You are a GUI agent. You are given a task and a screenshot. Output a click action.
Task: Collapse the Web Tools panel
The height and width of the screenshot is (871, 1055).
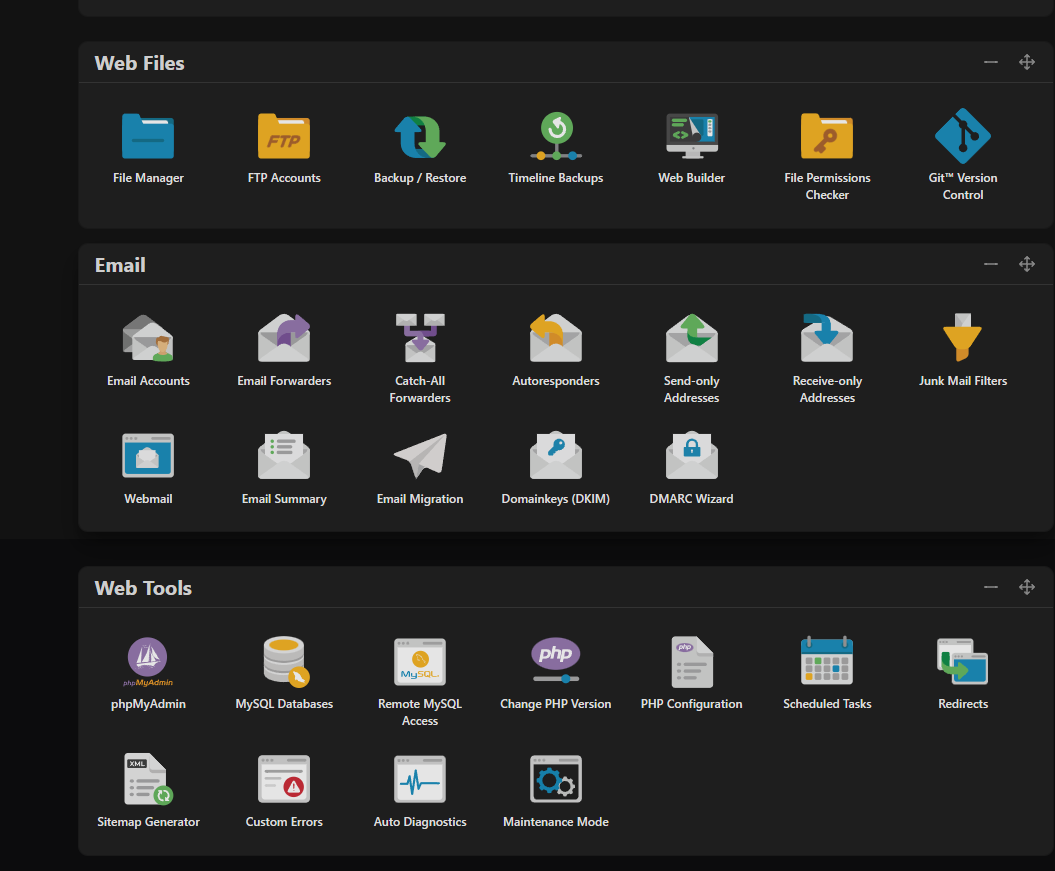coord(990,587)
